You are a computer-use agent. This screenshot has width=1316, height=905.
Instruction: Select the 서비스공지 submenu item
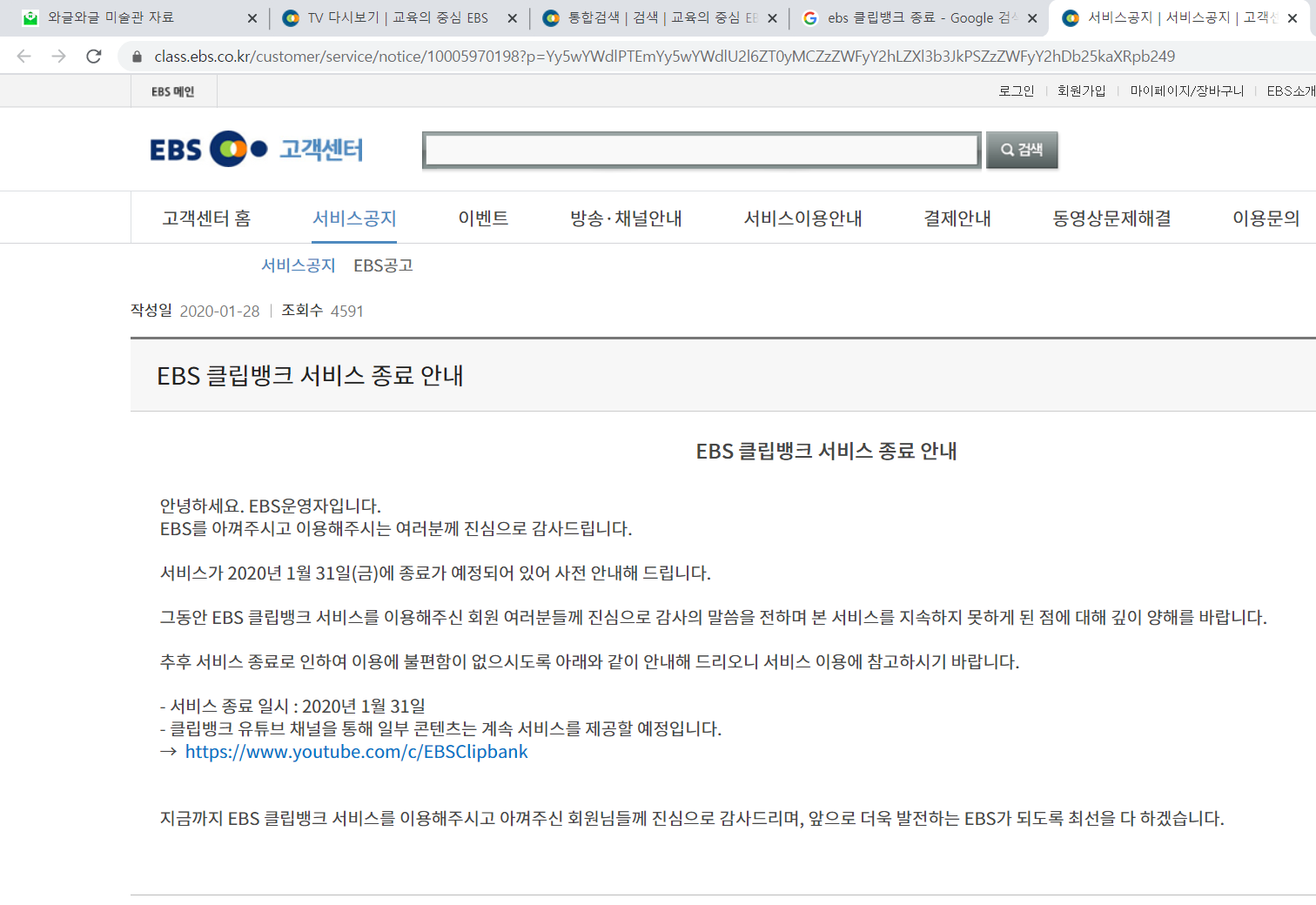[x=299, y=265]
